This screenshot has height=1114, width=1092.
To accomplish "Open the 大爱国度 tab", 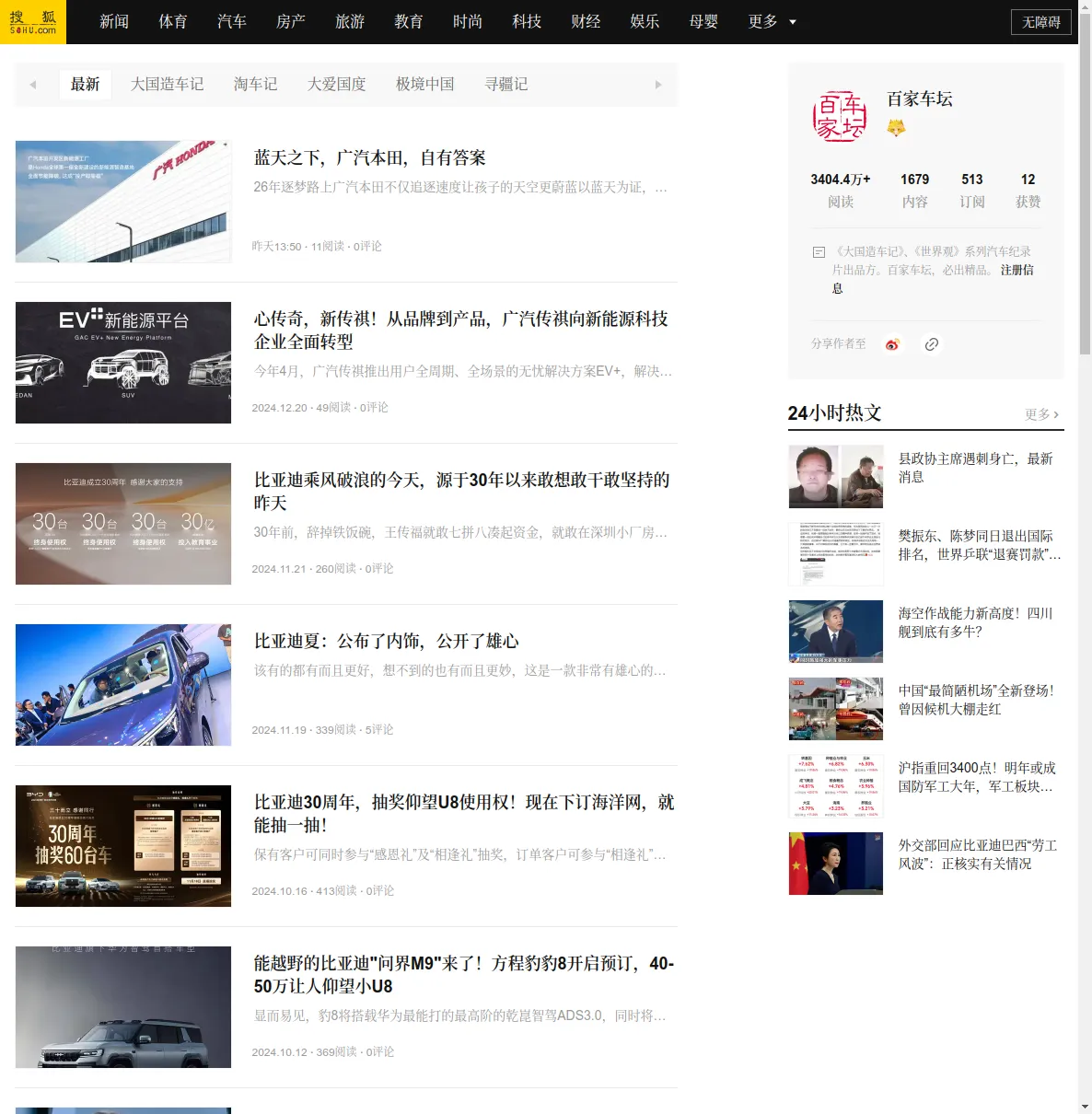I will tap(337, 85).
